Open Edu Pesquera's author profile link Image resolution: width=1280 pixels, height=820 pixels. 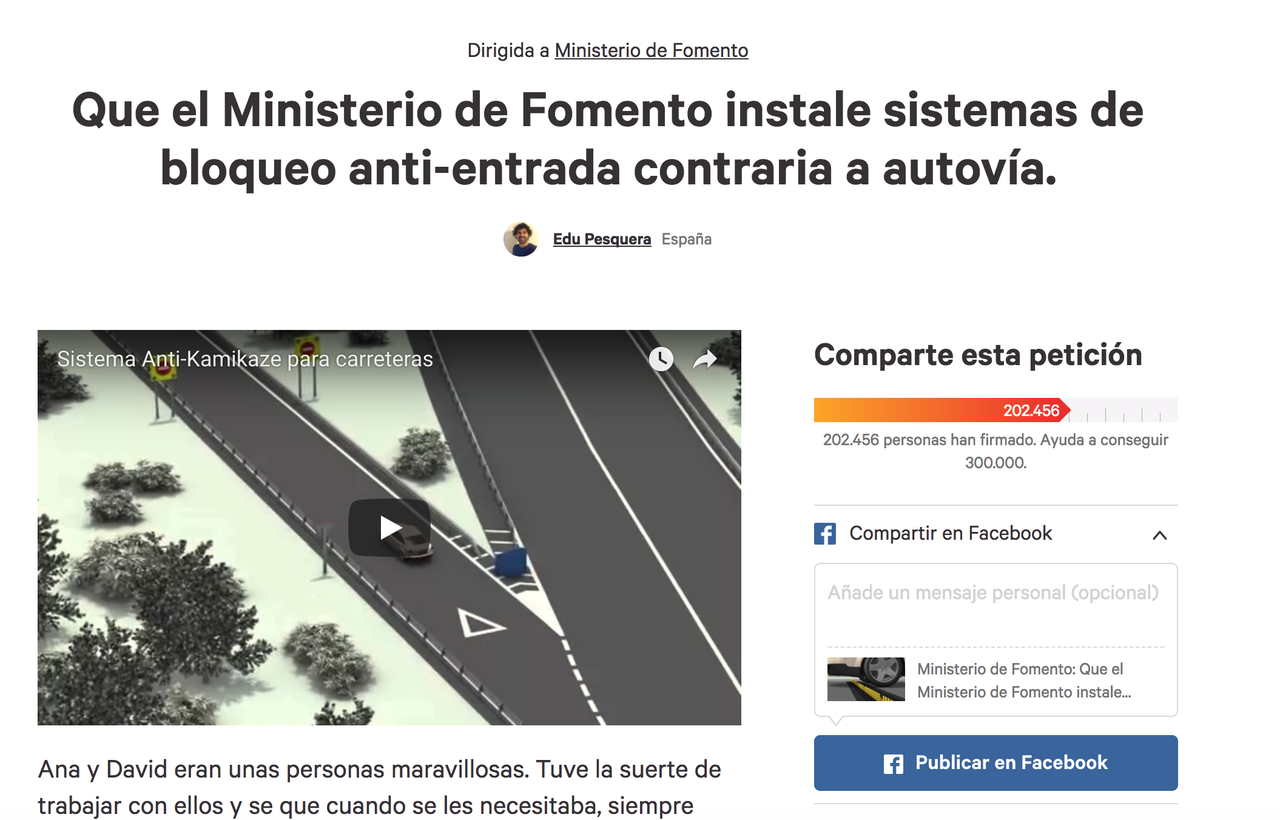coord(602,239)
